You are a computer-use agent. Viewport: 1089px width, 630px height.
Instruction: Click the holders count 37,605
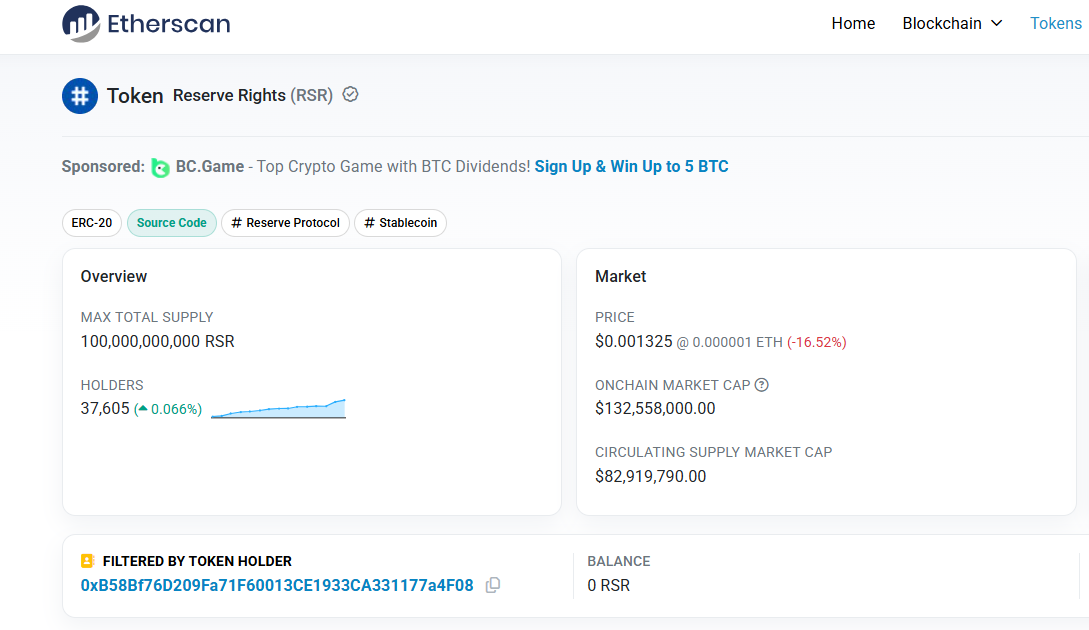pyautogui.click(x=105, y=408)
